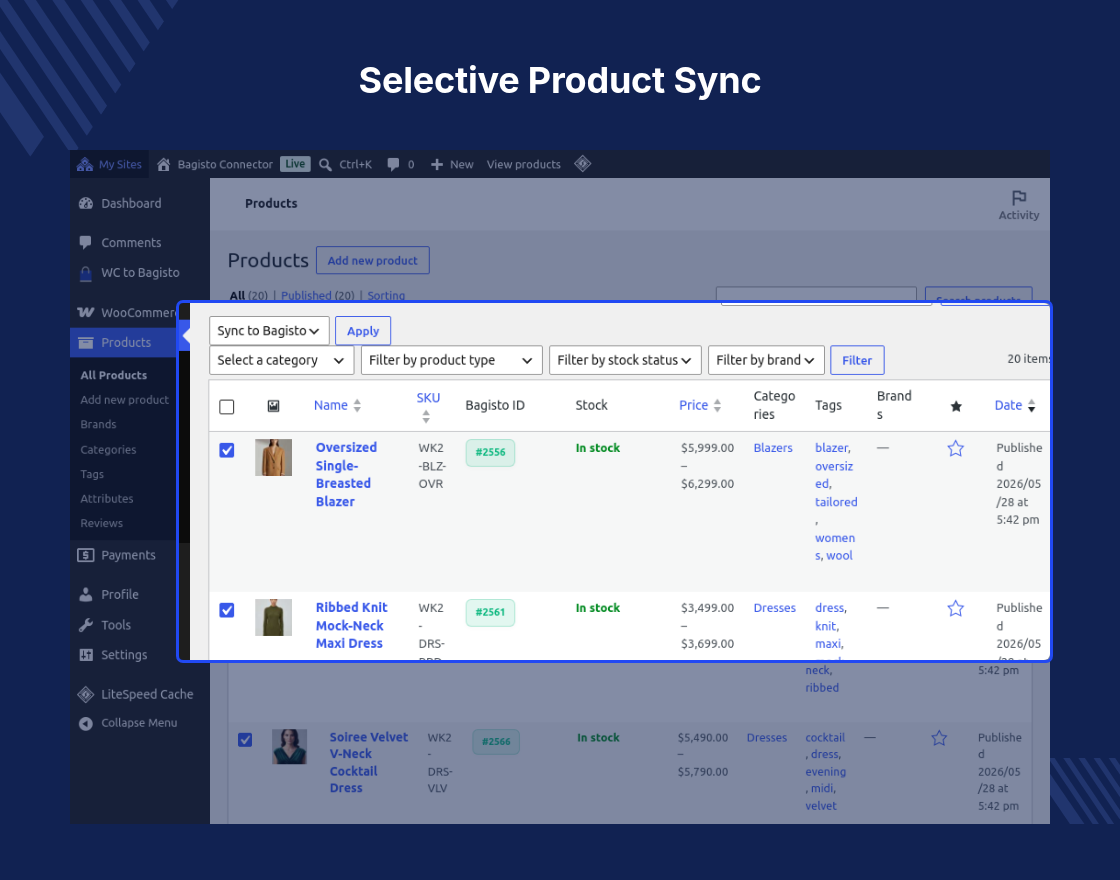Screen dimensions: 1120x880
Task: Click the image column header icon
Action: click(273, 406)
